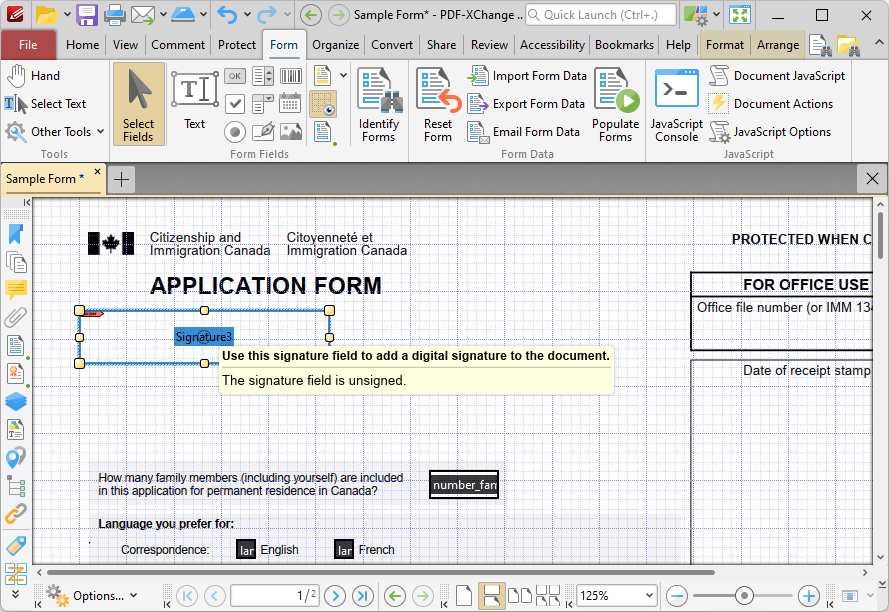Toggle the French correspondence checkbox field
Screen dimensions: 889x612
(344, 549)
